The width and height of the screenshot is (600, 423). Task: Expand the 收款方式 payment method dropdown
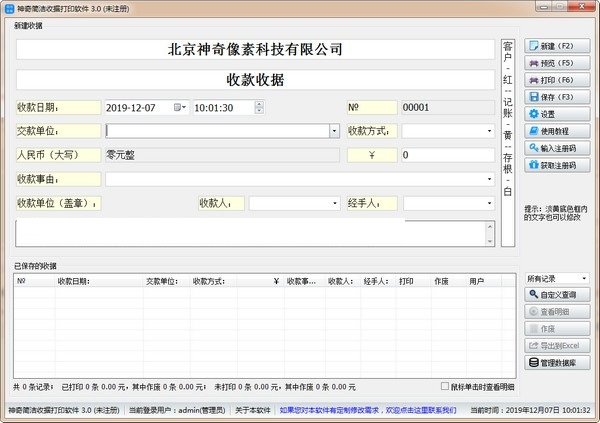489,131
